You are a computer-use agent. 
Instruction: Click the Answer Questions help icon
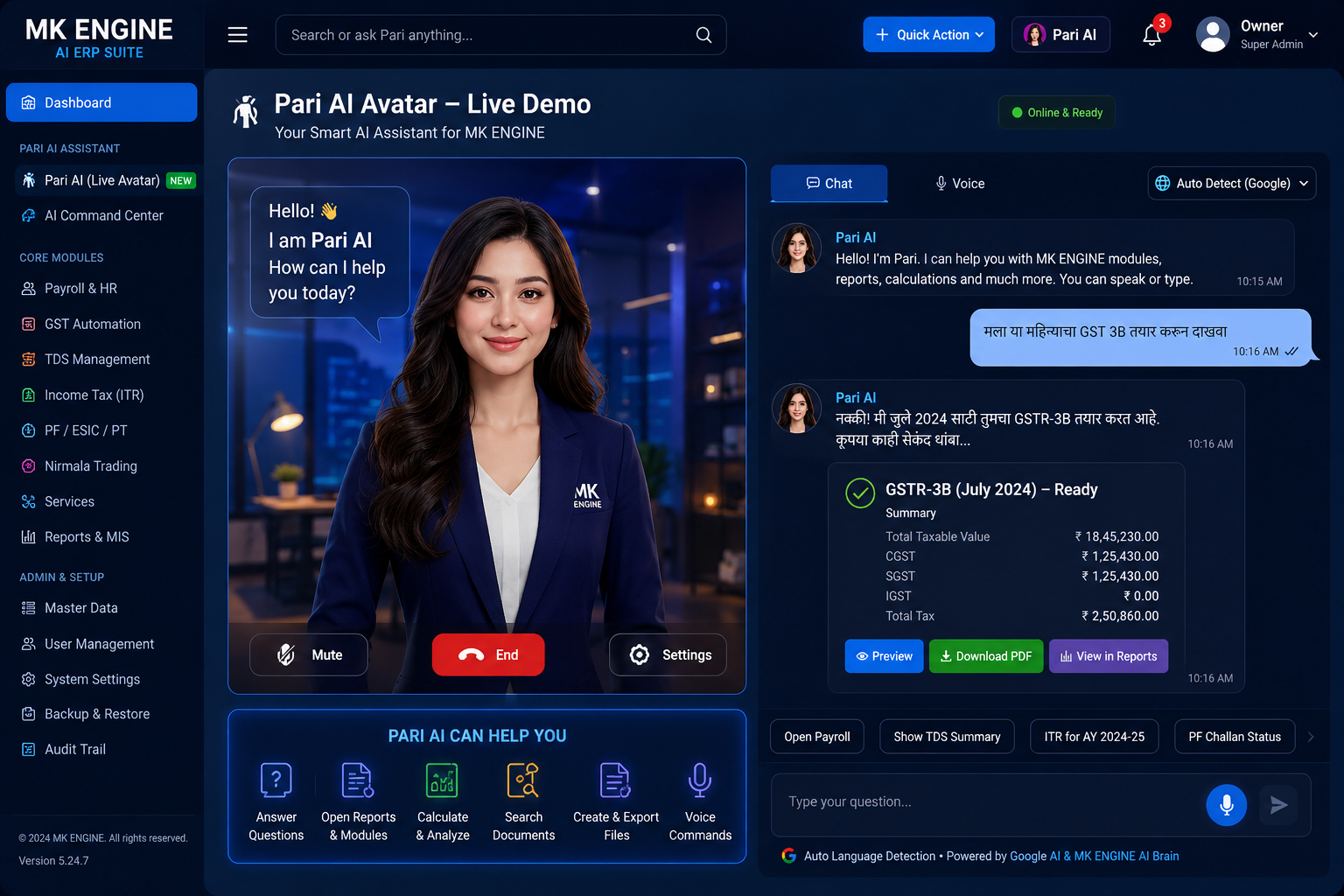tap(276, 780)
